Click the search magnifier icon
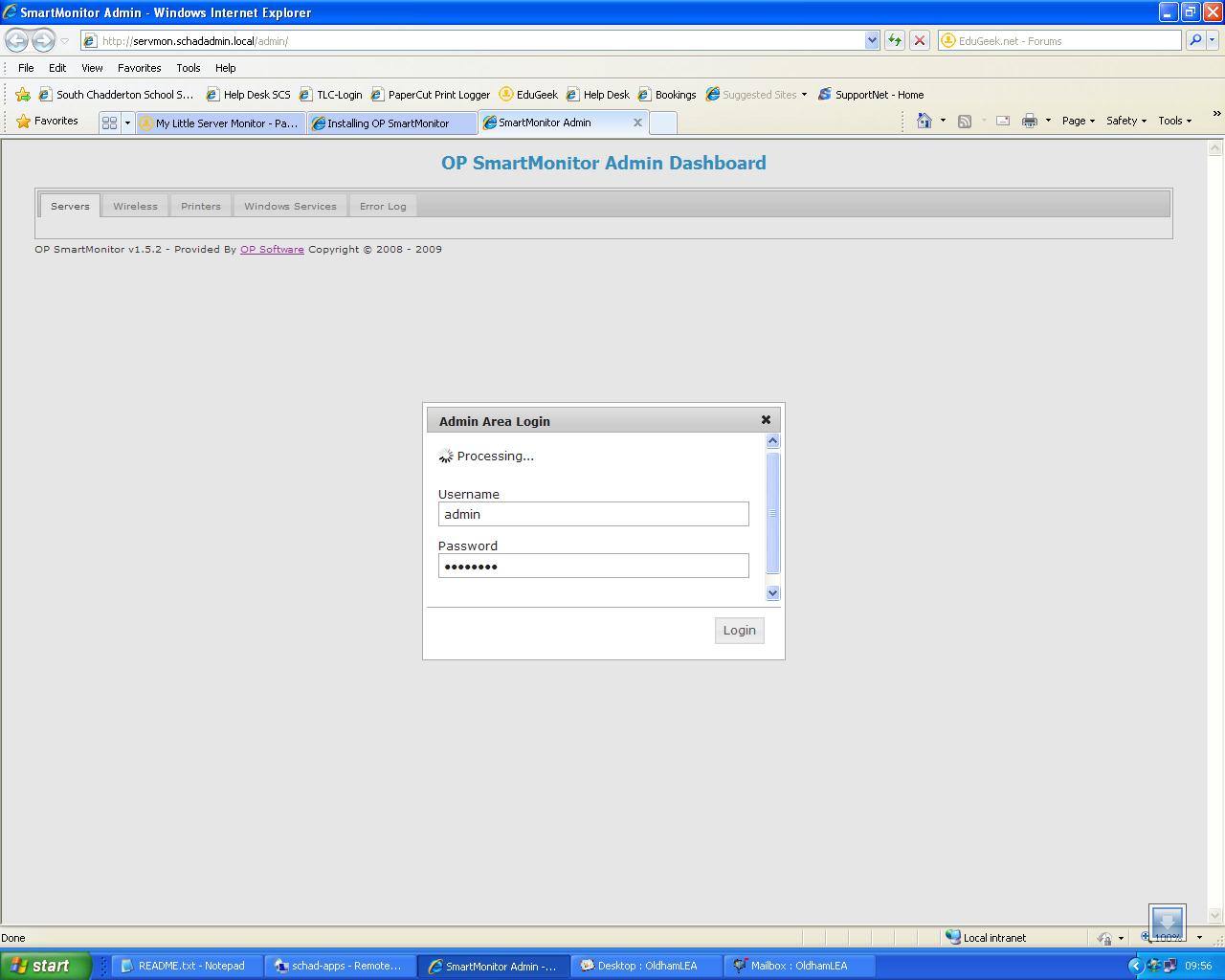The width and height of the screenshot is (1225, 980). [1195, 40]
